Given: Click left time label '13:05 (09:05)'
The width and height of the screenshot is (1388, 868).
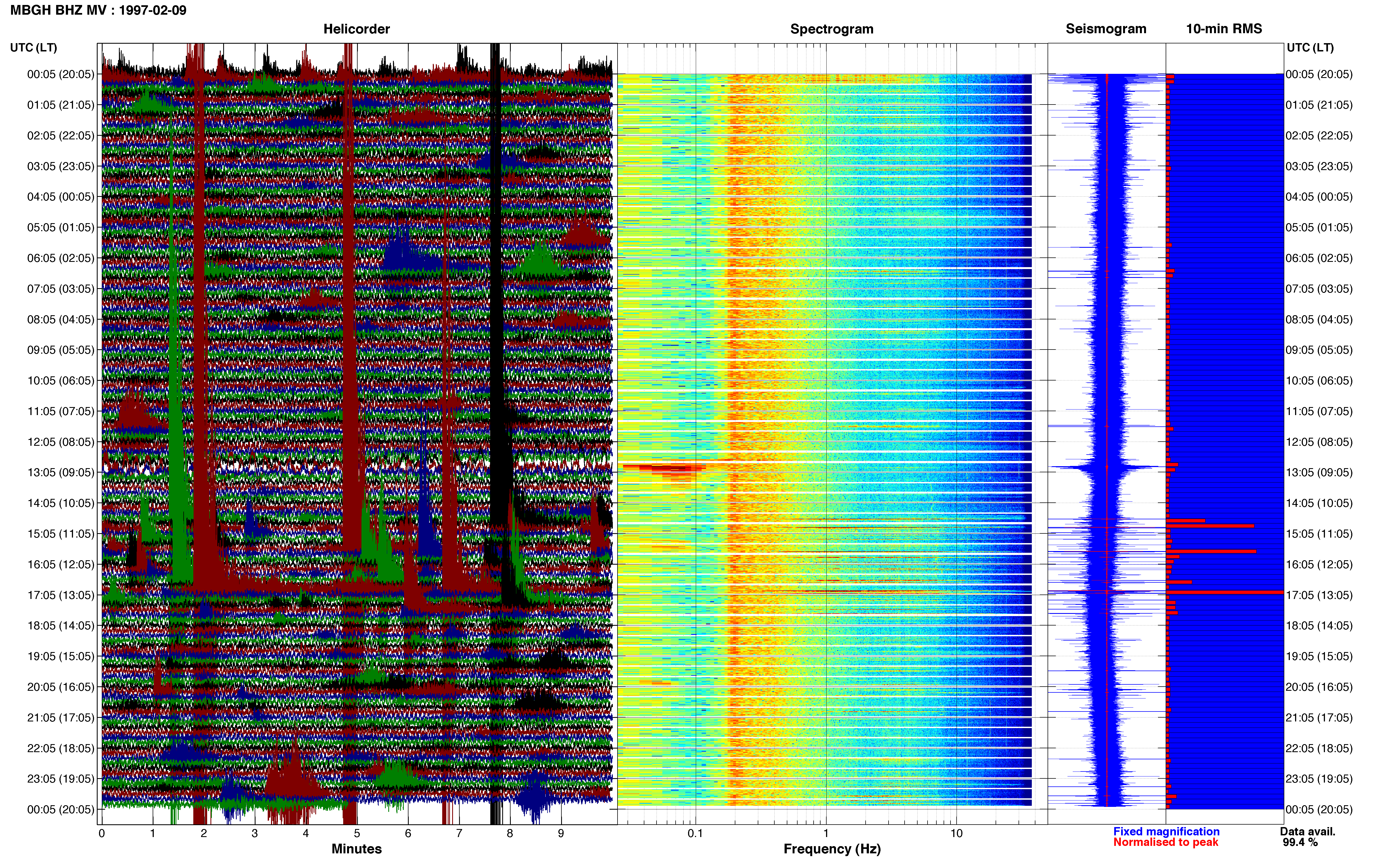Looking at the screenshot, I should tap(60, 473).
